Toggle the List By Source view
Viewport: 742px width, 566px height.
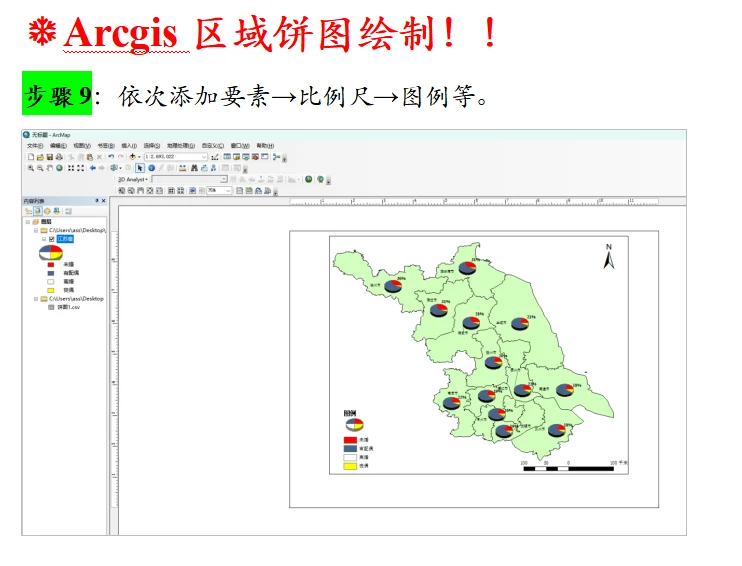[38, 211]
